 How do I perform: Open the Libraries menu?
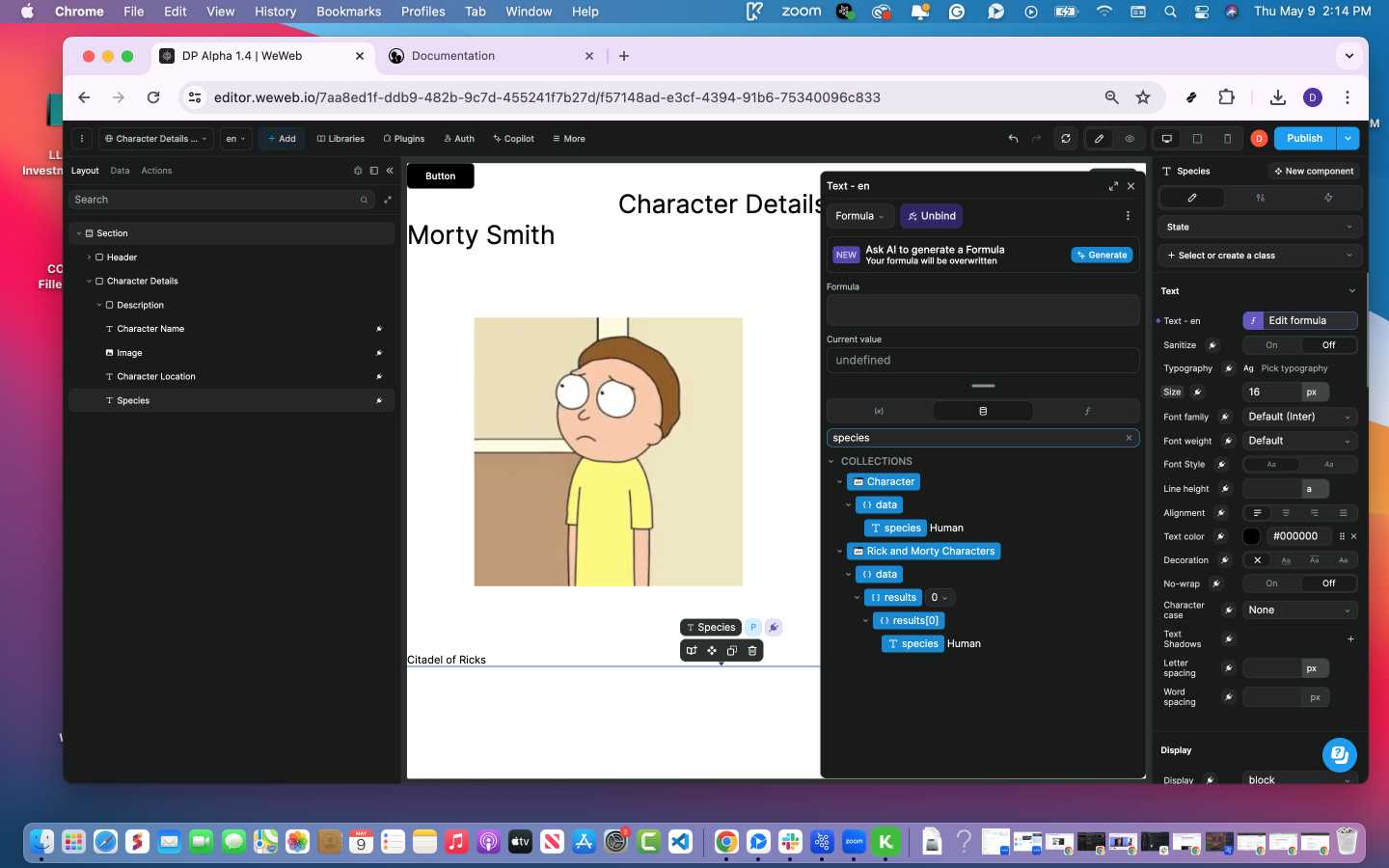[340, 139]
